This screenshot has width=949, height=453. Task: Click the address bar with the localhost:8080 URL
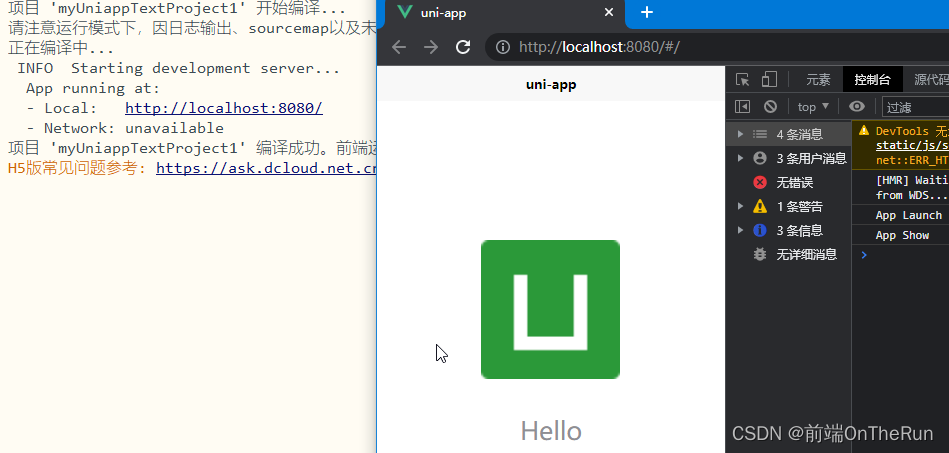[717, 47]
